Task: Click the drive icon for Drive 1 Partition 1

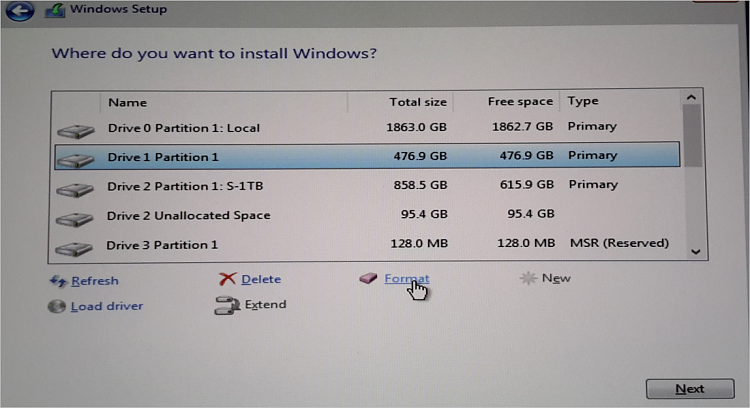Action: pos(75,160)
